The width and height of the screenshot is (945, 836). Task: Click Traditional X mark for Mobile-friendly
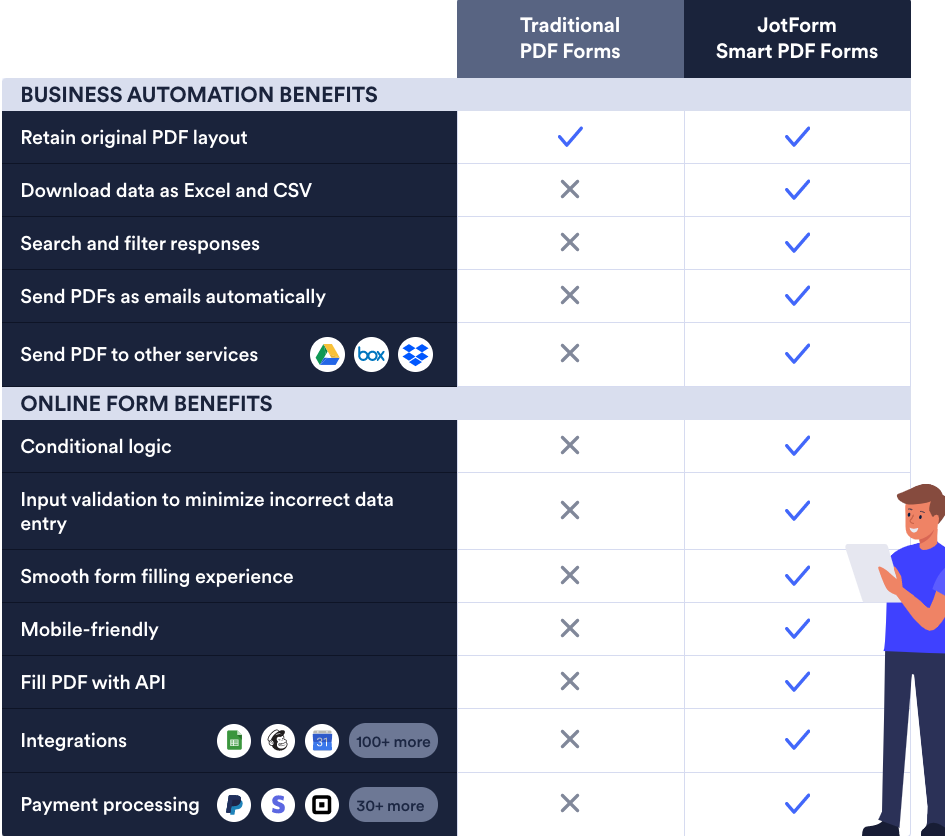pos(570,629)
